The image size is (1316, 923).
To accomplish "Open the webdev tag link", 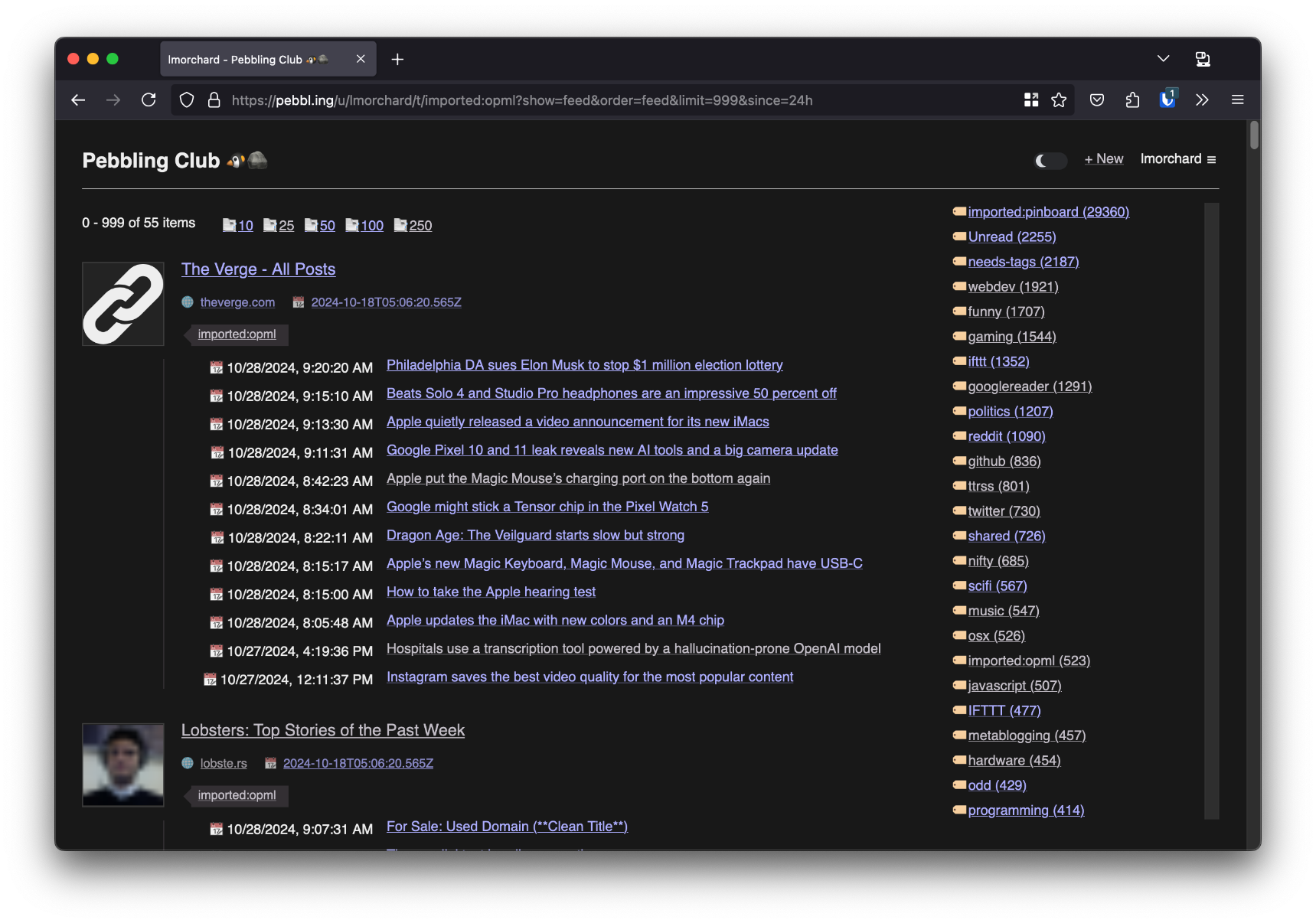I will click(1012, 287).
